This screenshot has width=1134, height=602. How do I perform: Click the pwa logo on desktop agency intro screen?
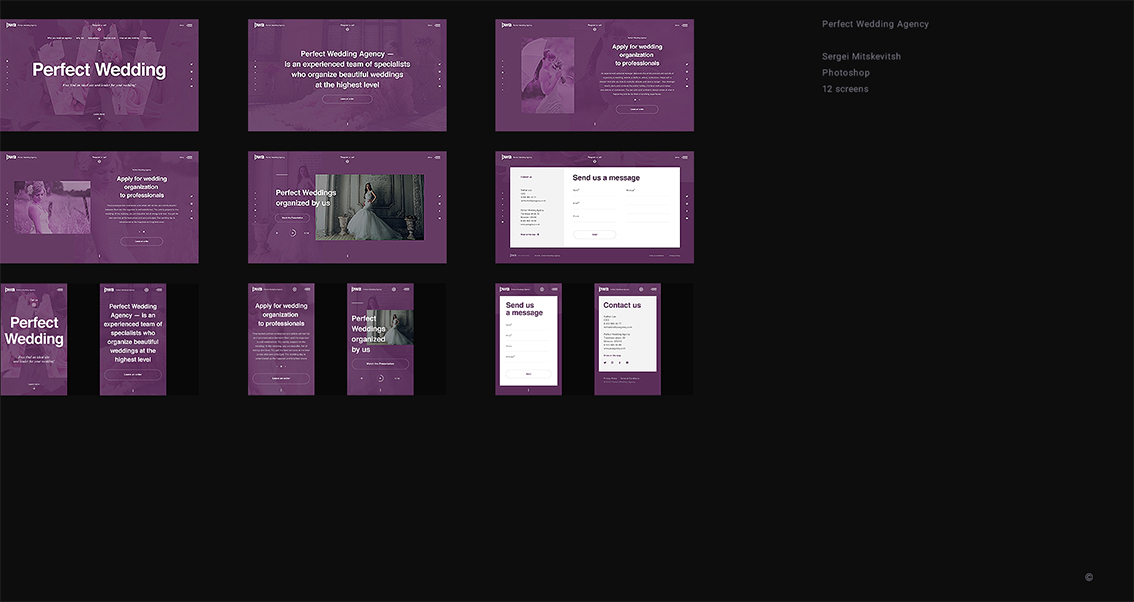[x=259, y=25]
